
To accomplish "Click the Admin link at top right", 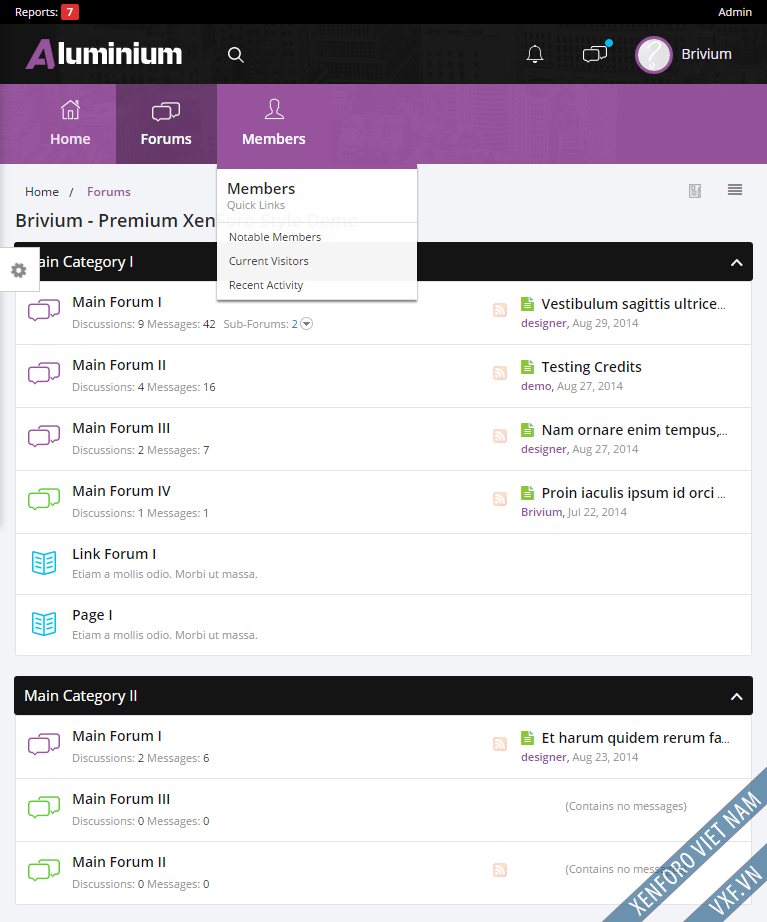I will click(734, 12).
